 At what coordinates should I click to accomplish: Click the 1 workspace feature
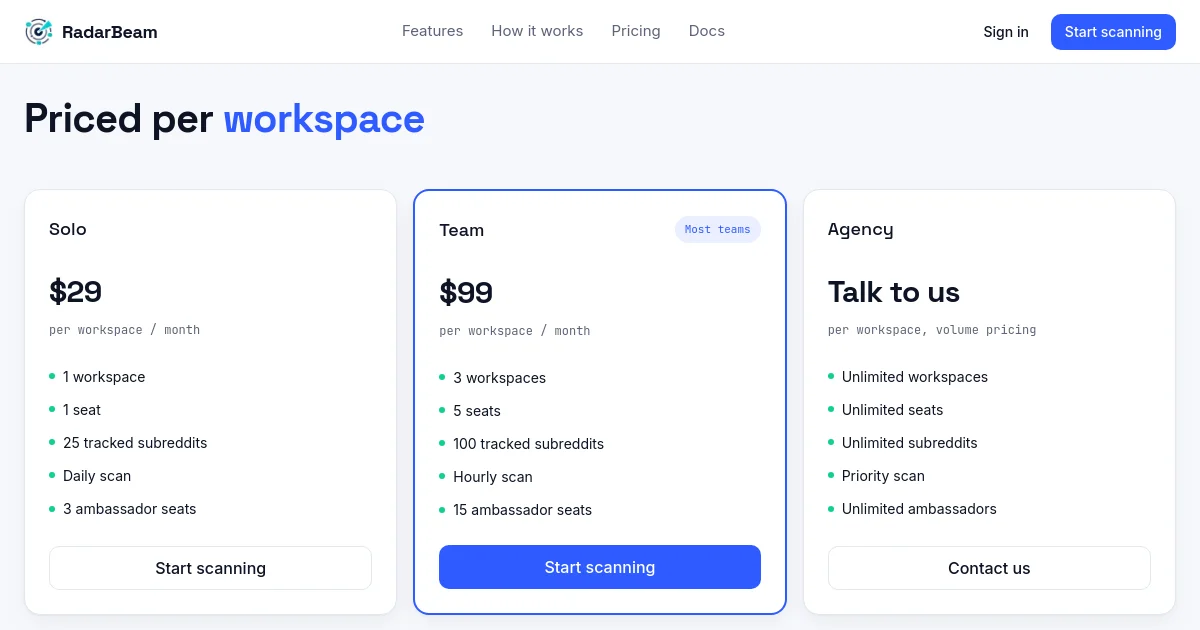(x=104, y=377)
